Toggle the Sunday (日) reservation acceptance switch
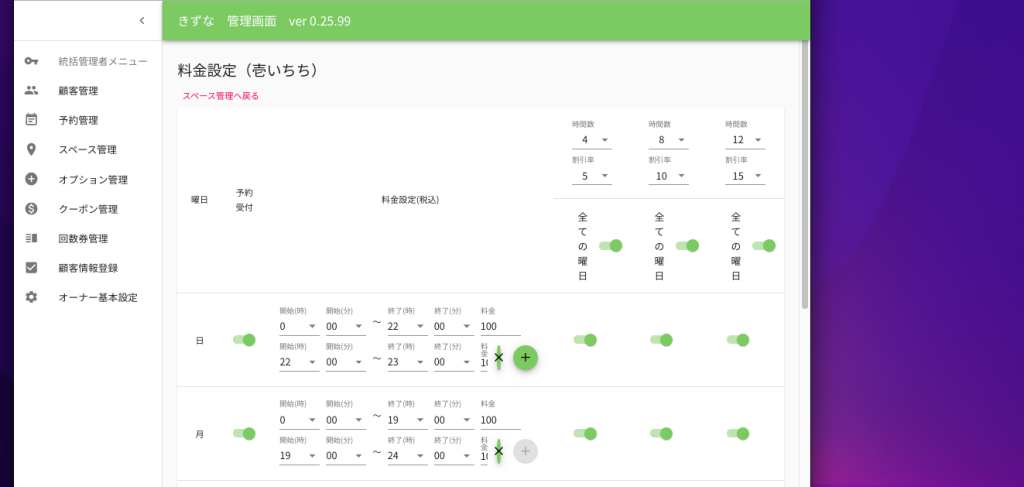The image size is (1024, 487). [x=244, y=340]
